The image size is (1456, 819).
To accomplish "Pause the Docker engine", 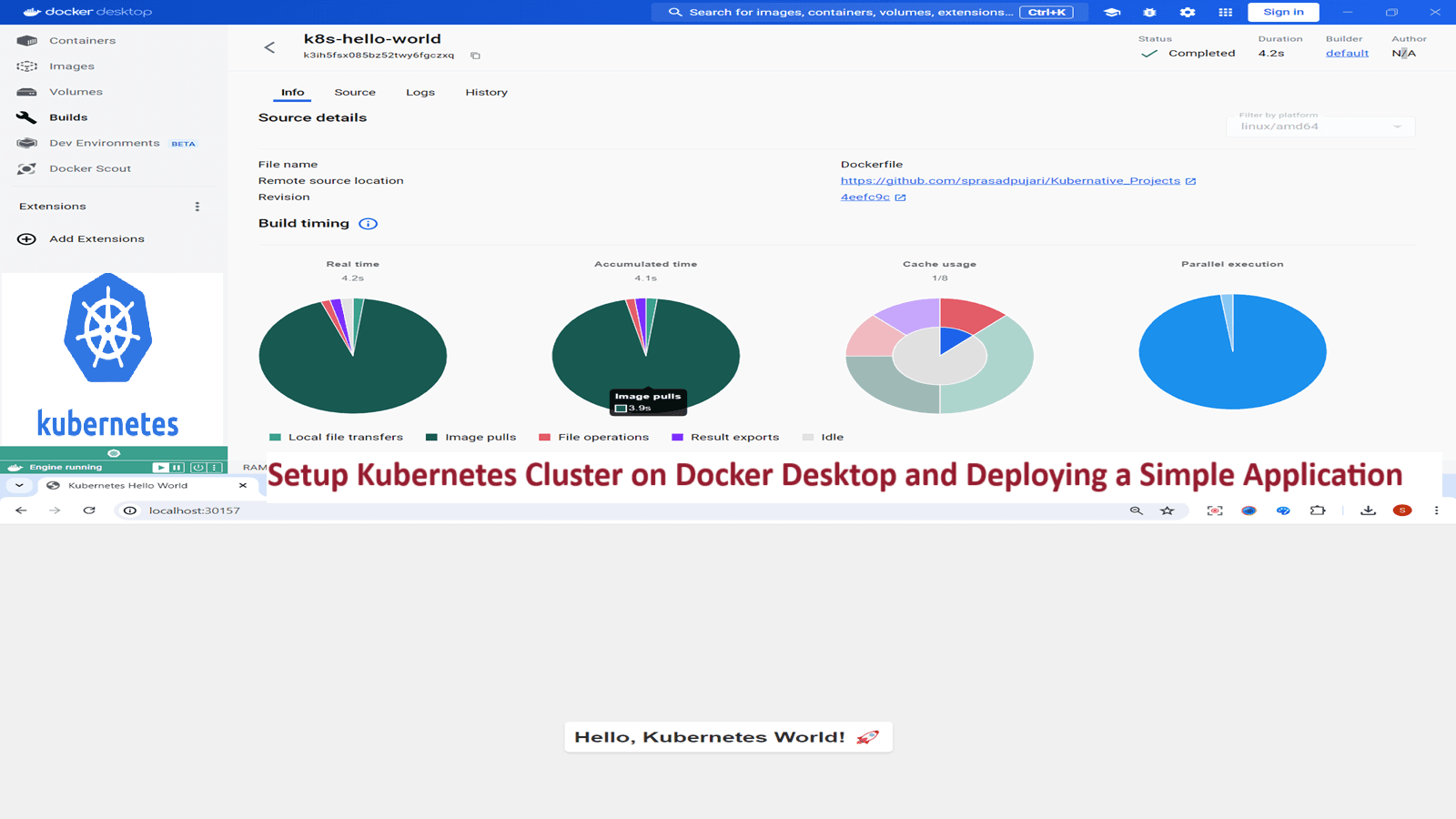I will [x=177, y=468].
